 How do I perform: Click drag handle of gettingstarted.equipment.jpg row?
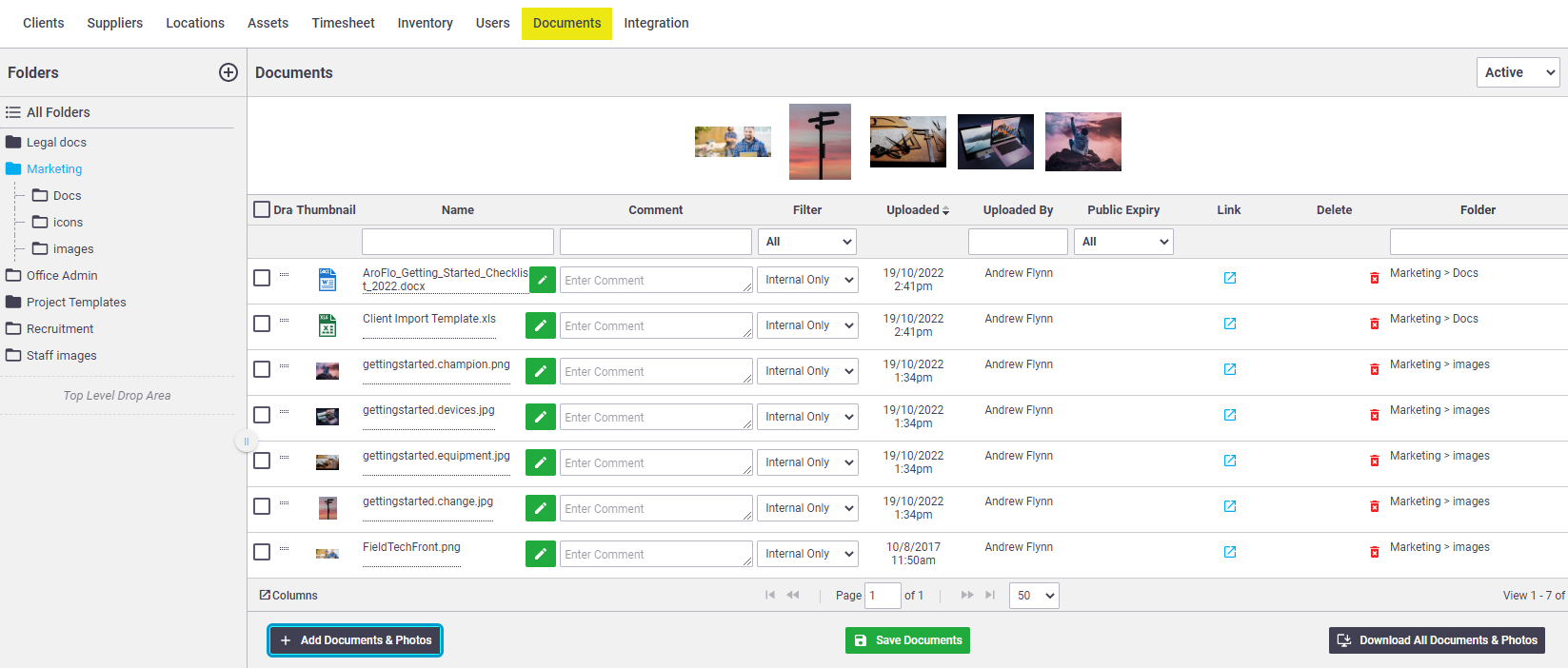[284, 457]
